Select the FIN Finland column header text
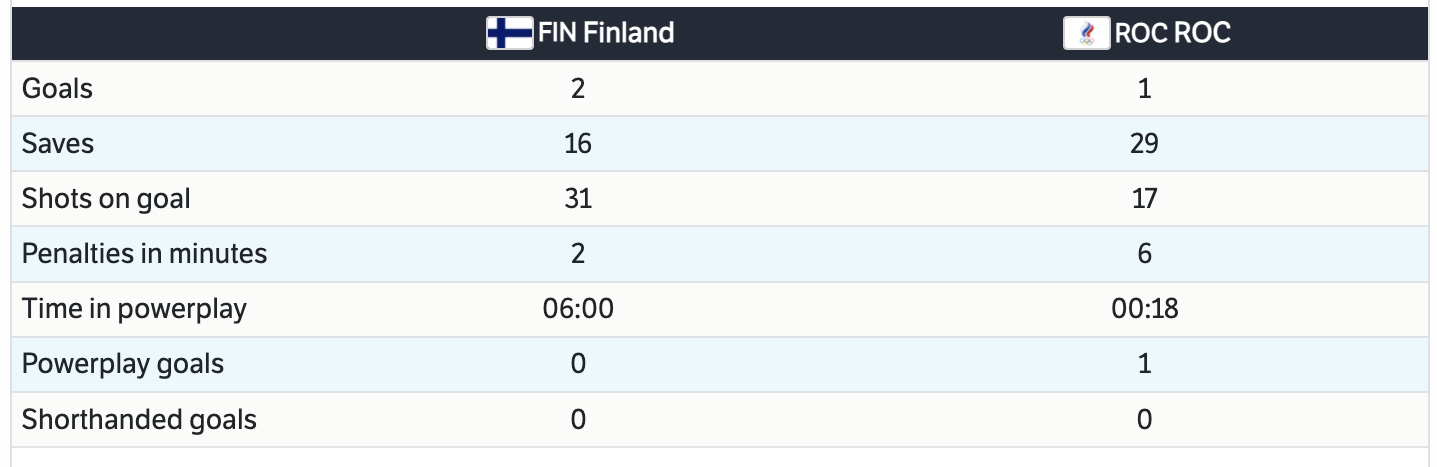Image resolution: width=1437 pixels, height=467 pixels. 606,34
